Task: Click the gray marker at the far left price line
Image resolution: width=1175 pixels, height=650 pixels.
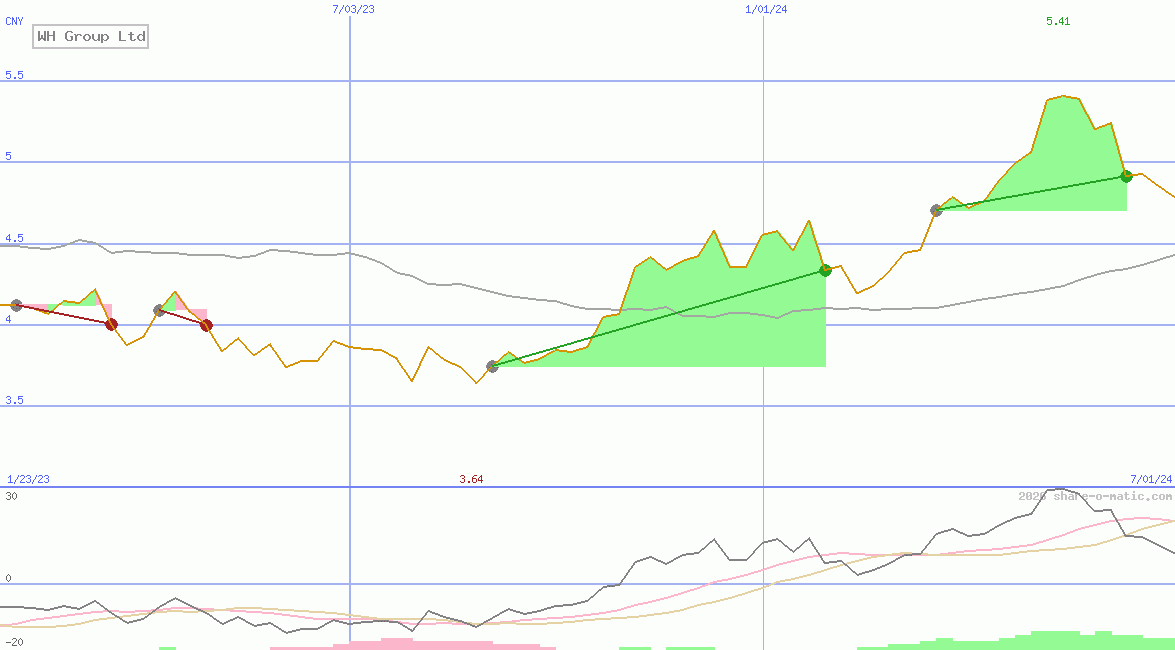Action: pyautogui.click(x=15, y=306)
